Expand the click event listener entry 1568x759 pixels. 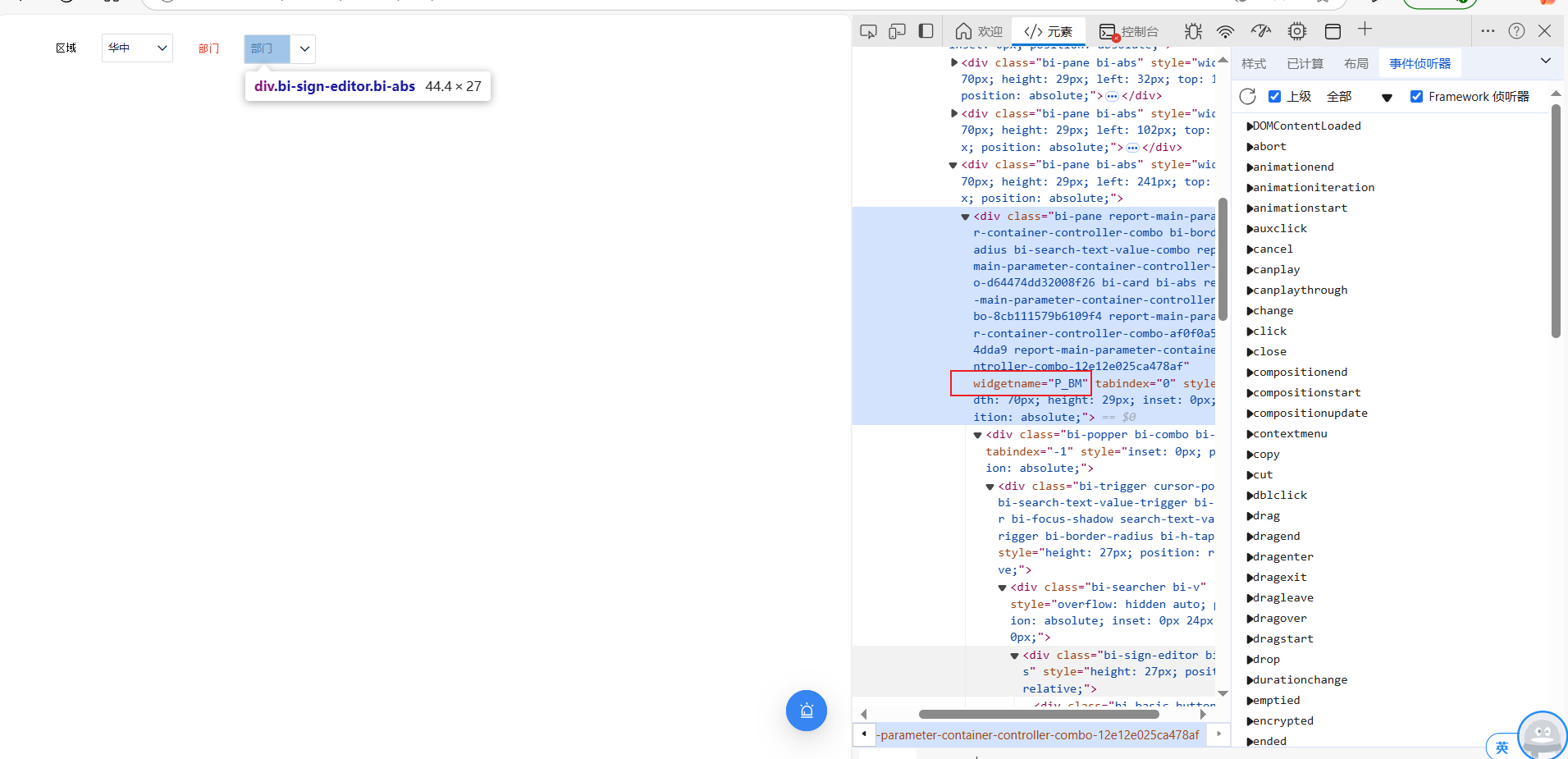tap(1250, 331)
